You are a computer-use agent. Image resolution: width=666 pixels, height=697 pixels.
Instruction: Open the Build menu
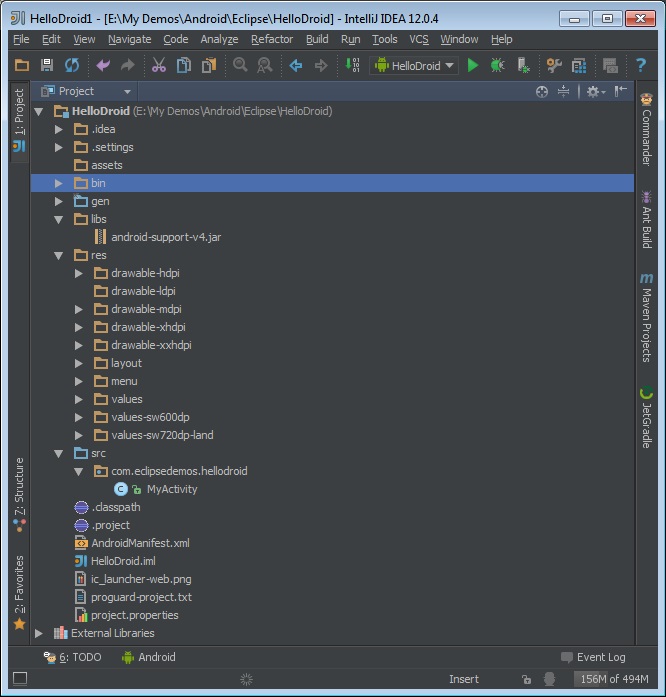[317, 40]
